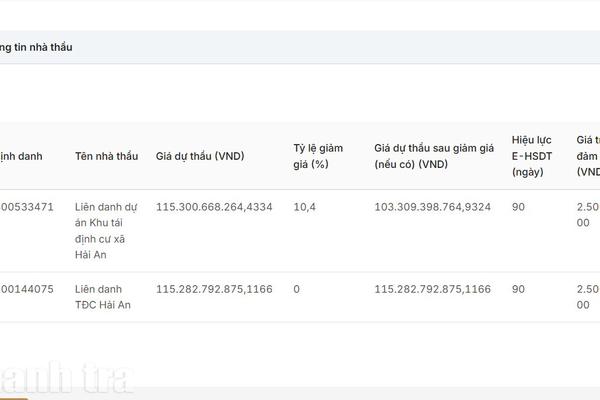600x400 pixels.
Task: Click the 'Tên nhà thầu' column header
Action: tap(106, 156)
